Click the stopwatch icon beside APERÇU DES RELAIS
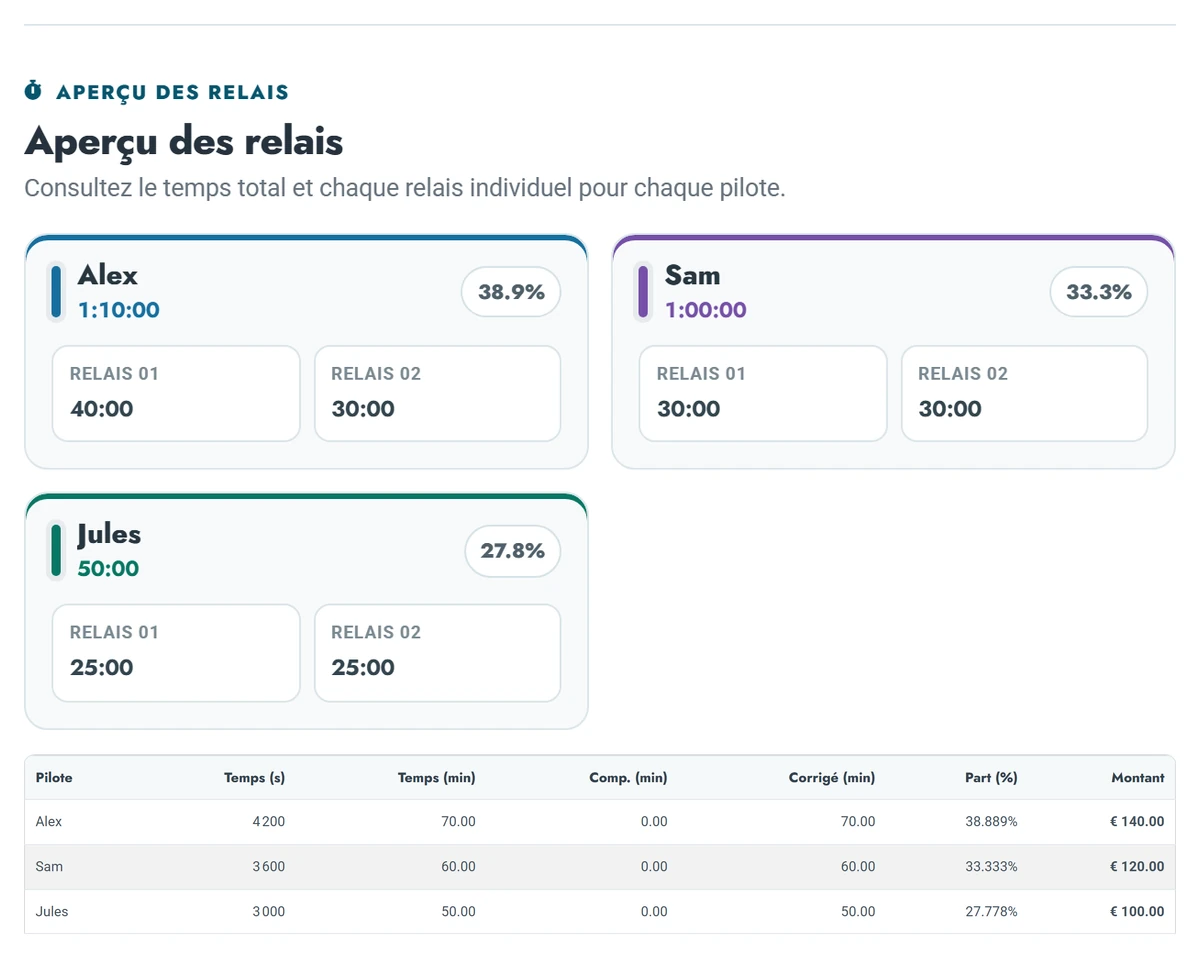 click(x=33, y=92)
